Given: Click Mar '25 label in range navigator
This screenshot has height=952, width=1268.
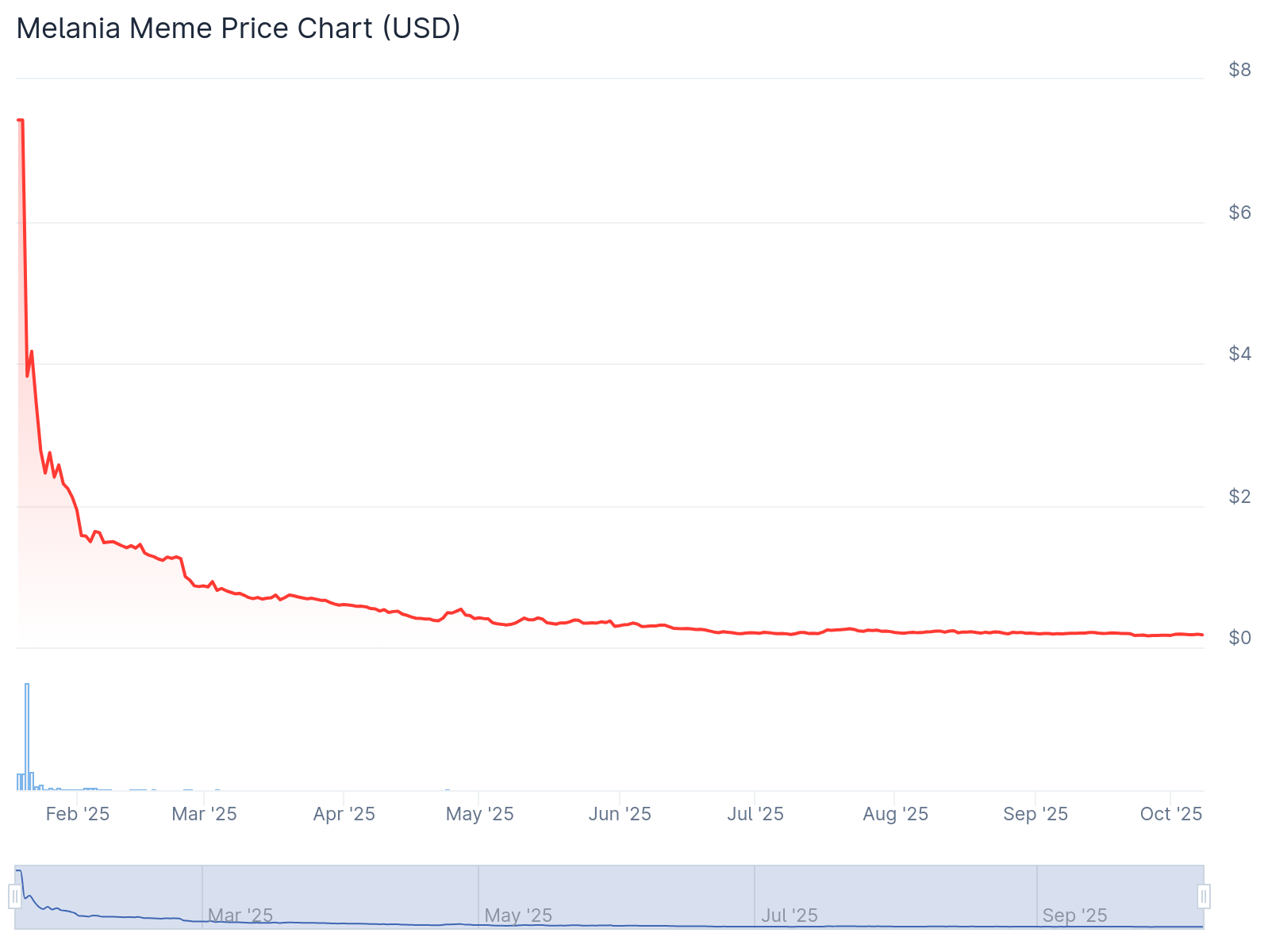Looking at the screenshot, I should pyautogui.click(x=240, y=916).
